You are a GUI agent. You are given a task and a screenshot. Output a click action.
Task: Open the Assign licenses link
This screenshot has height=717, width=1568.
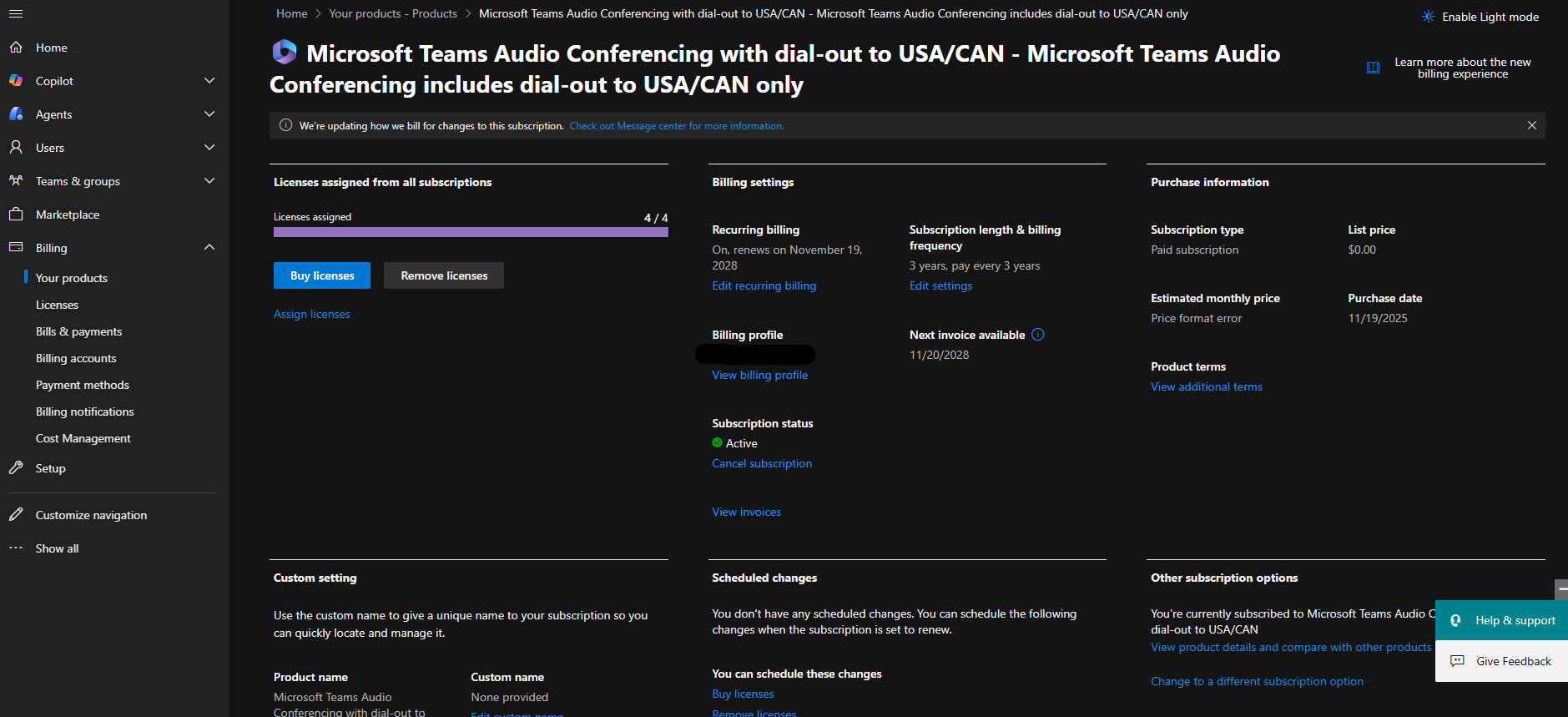(x=312, y=314)
